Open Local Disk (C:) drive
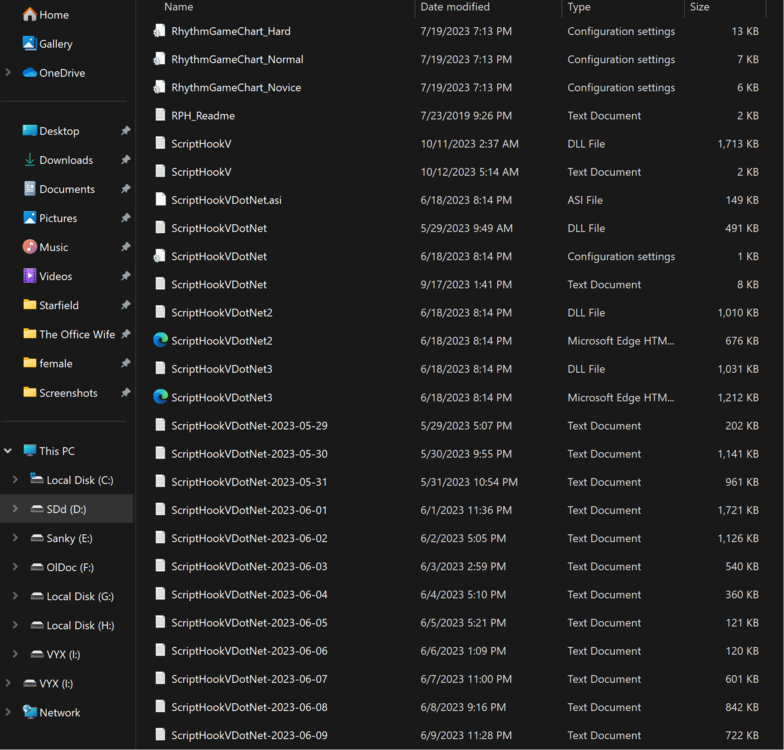784x750 pixels. [x=72, y=480]
